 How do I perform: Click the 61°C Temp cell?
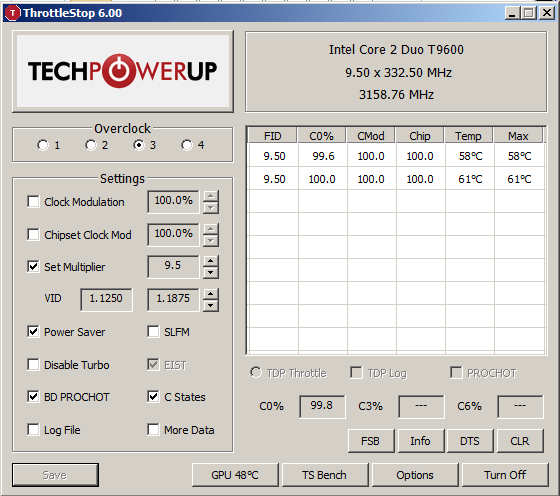point(470,179)
